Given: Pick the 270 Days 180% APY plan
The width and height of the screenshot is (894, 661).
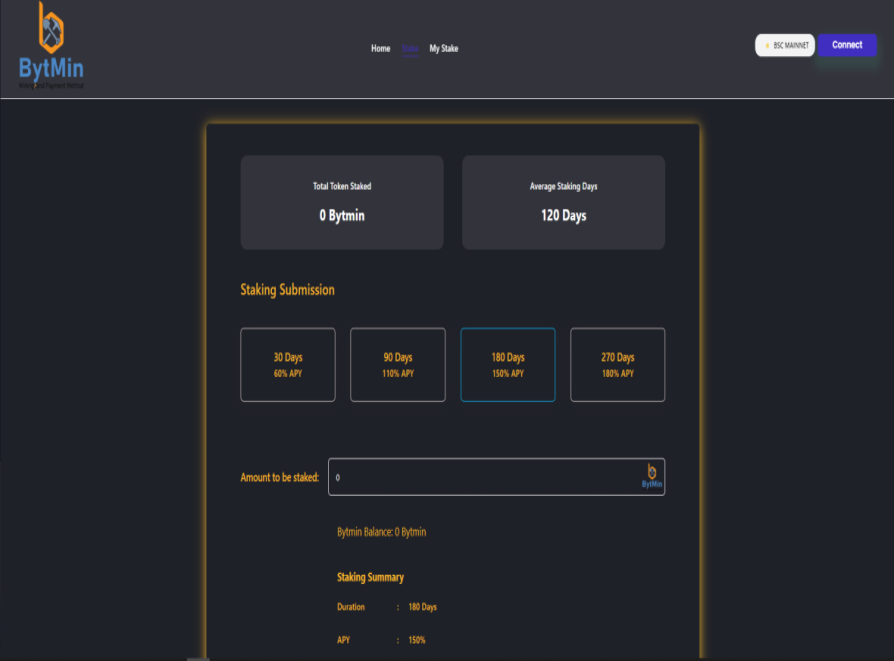Looking at the screenshot, I should point(617,365).
